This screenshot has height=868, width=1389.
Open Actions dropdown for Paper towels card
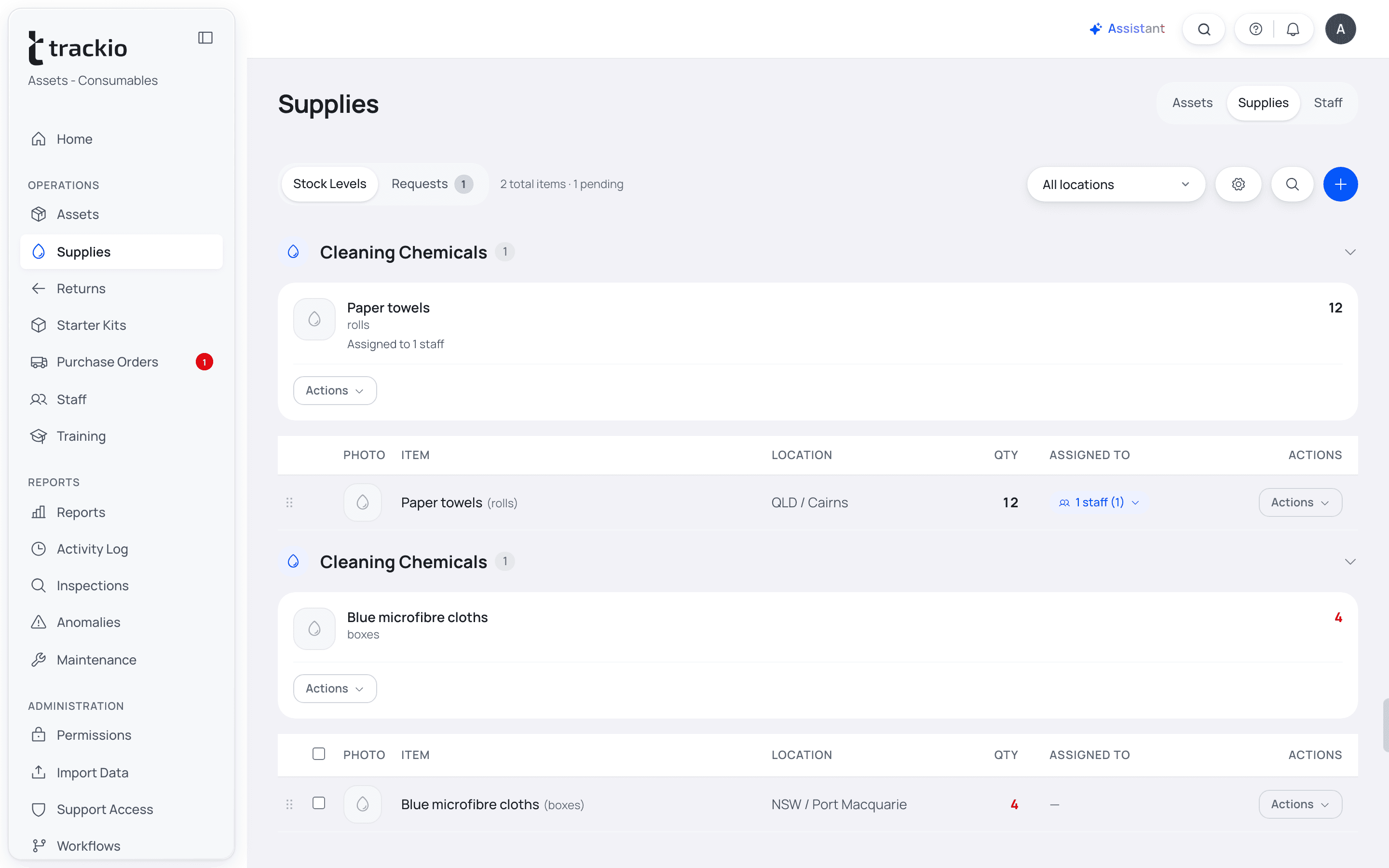335,391
